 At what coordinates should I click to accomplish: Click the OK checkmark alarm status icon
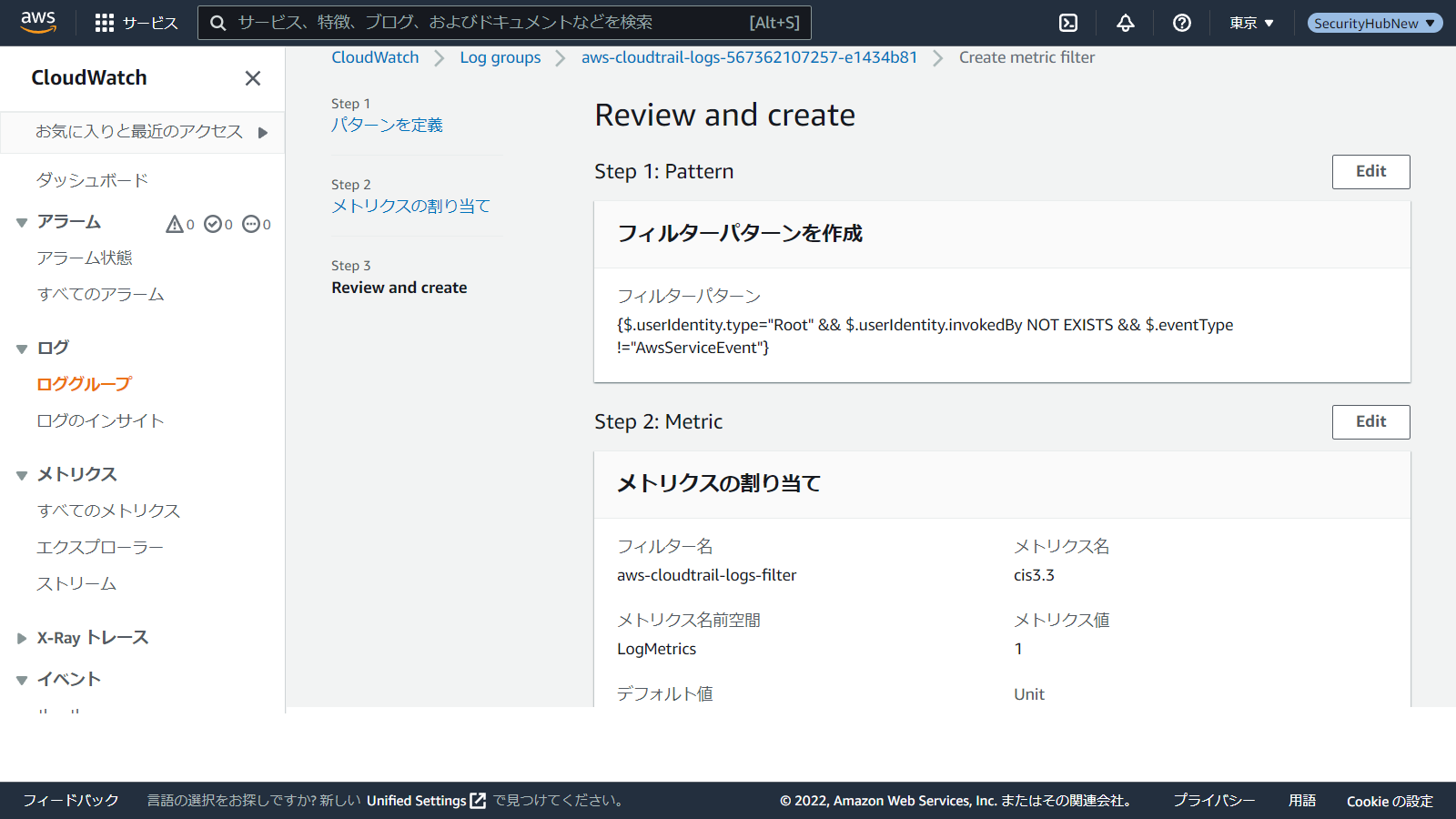213,224
